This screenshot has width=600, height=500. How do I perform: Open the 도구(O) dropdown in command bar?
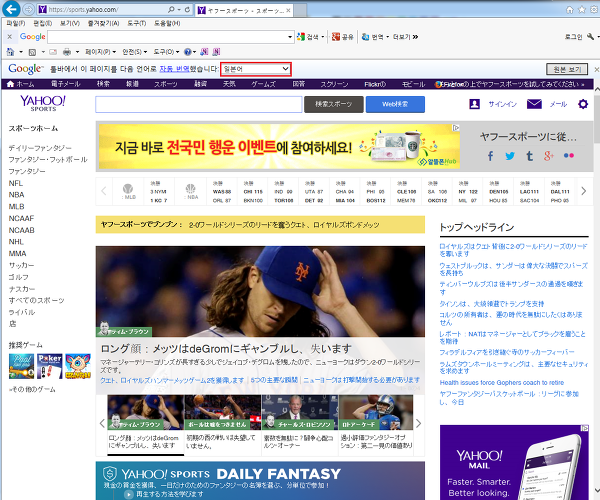pyautogui.click(x=166, y=52)
